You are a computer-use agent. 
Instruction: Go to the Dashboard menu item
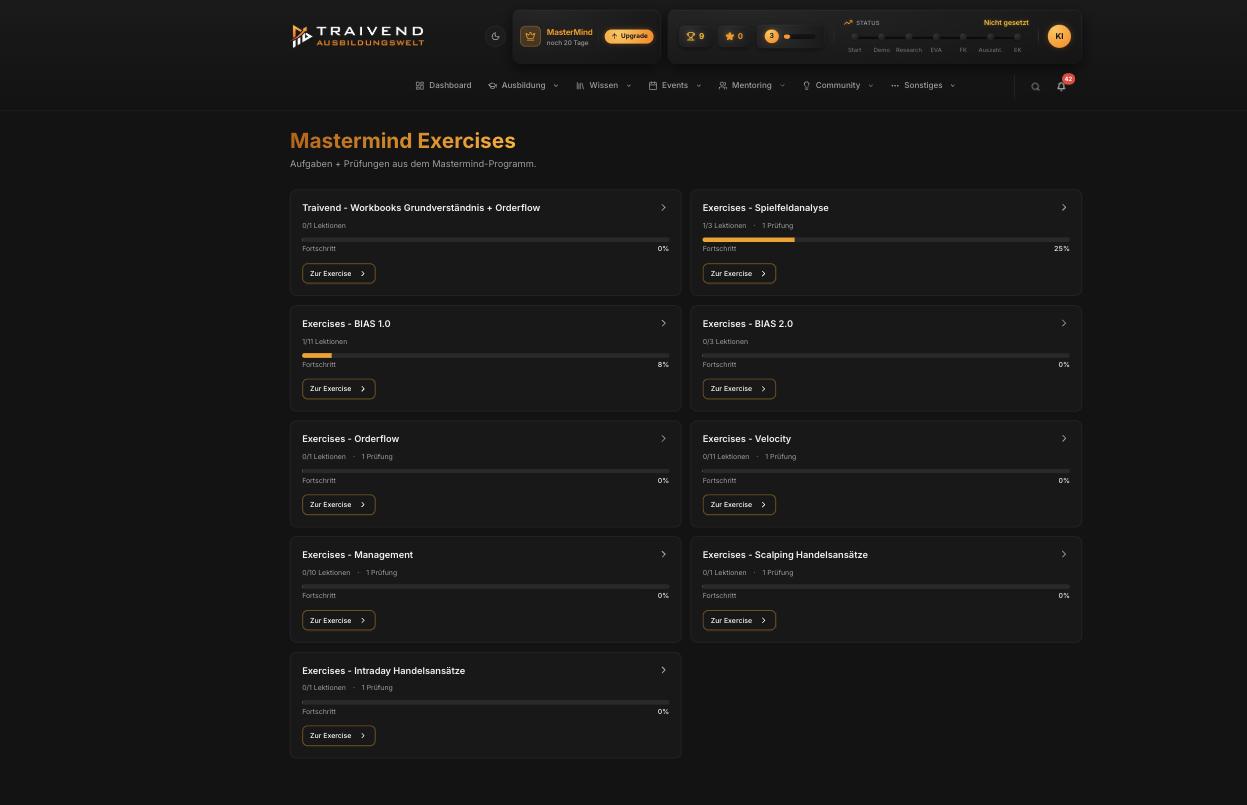[443, 85]
